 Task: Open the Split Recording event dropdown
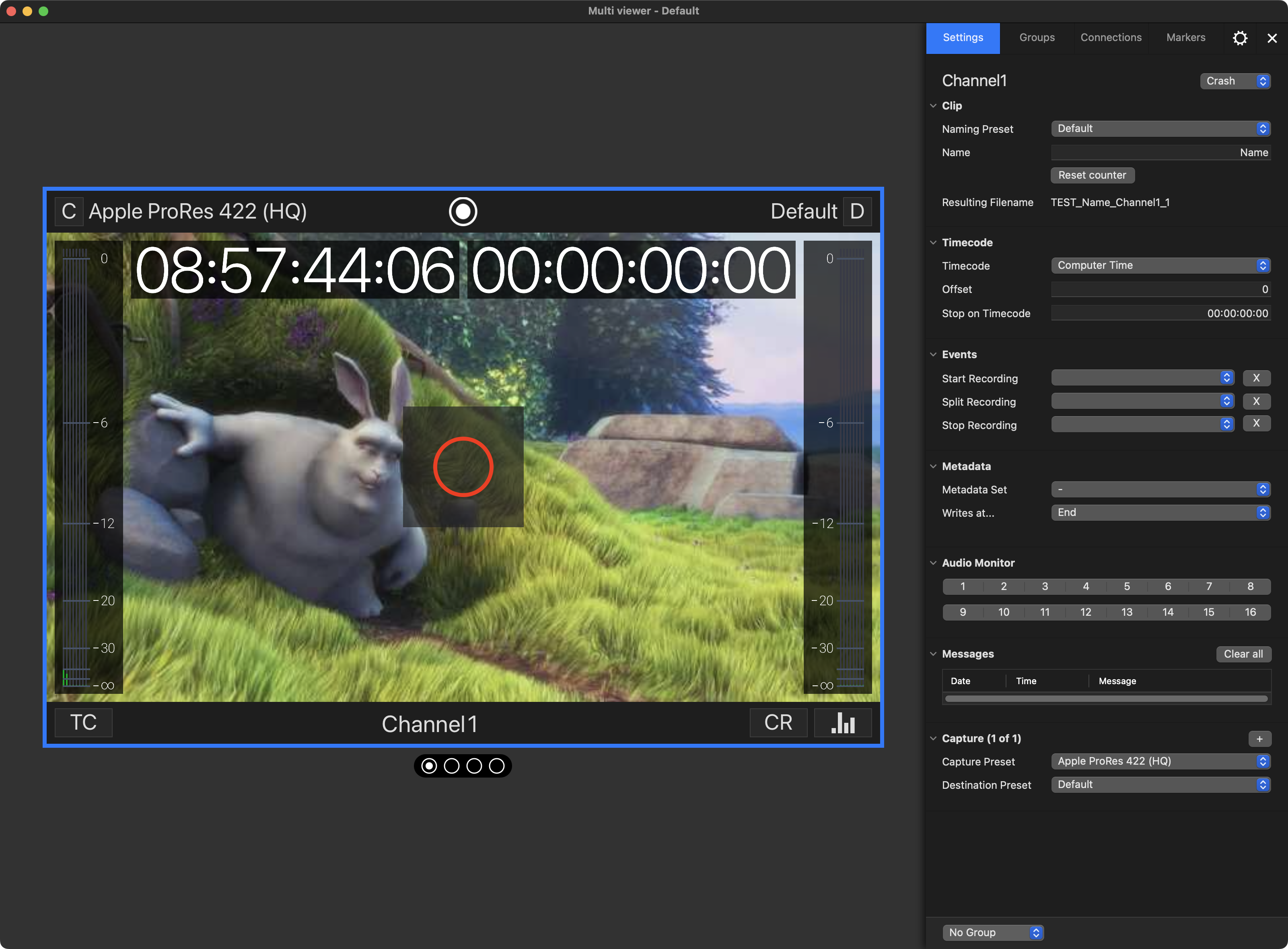tap(1142, 401)
